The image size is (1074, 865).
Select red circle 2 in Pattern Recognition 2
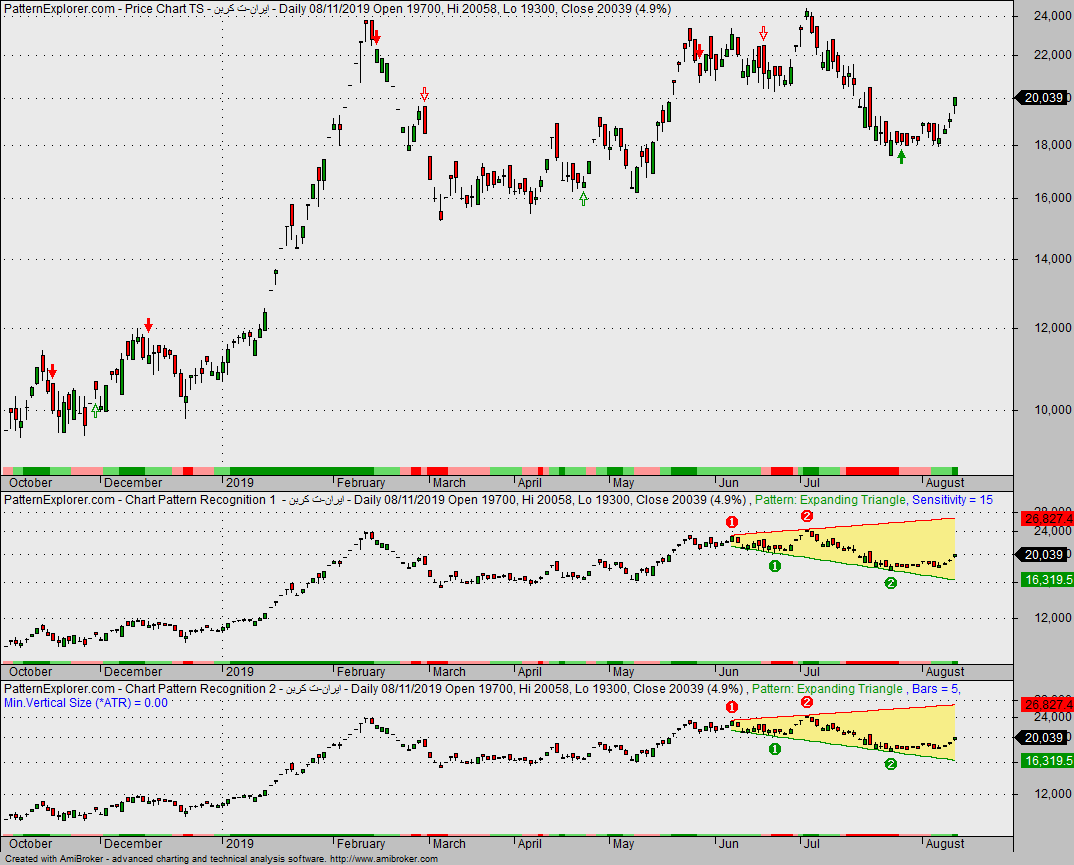click(x=807, y=702)
